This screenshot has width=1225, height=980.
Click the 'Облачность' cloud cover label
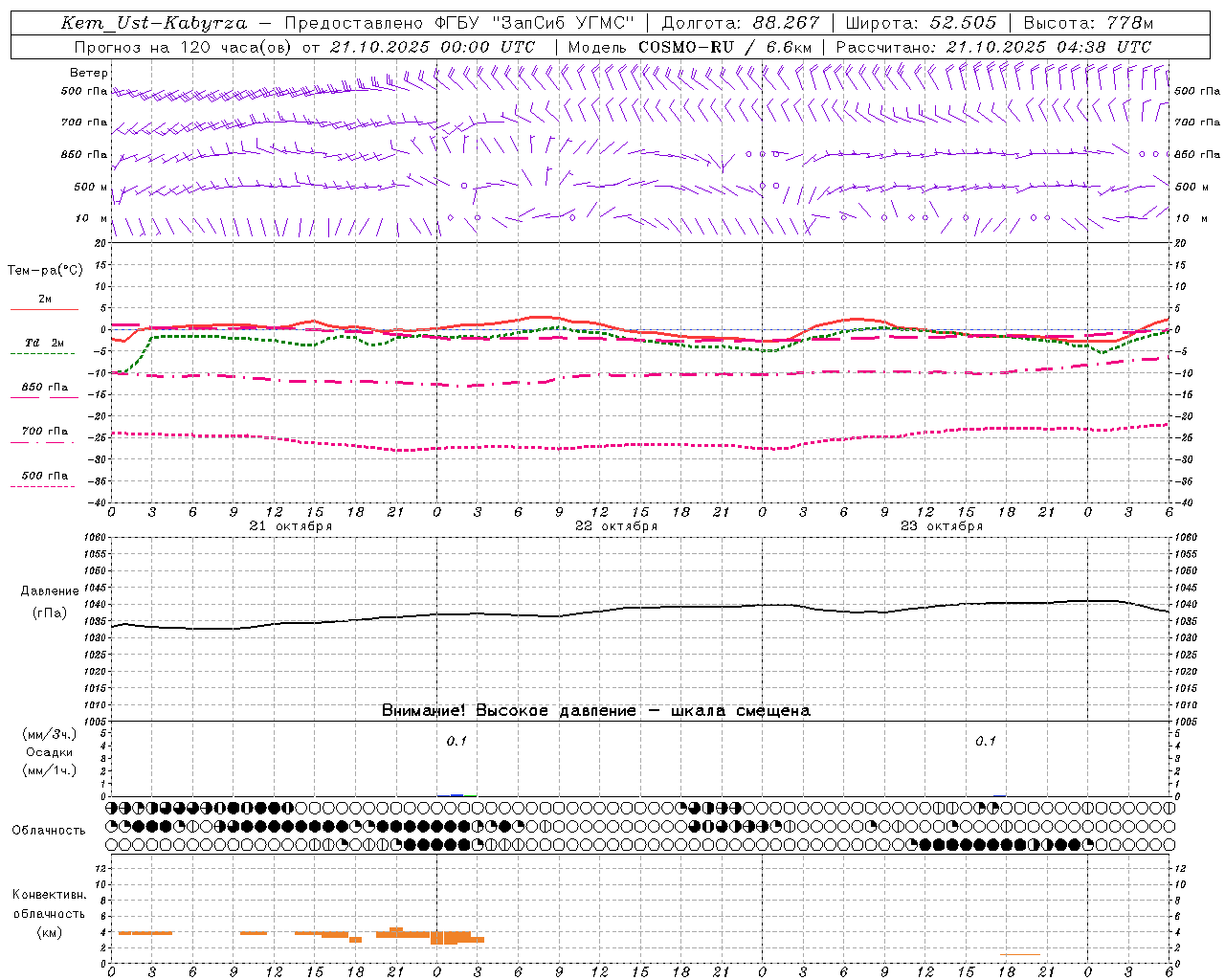49,831
